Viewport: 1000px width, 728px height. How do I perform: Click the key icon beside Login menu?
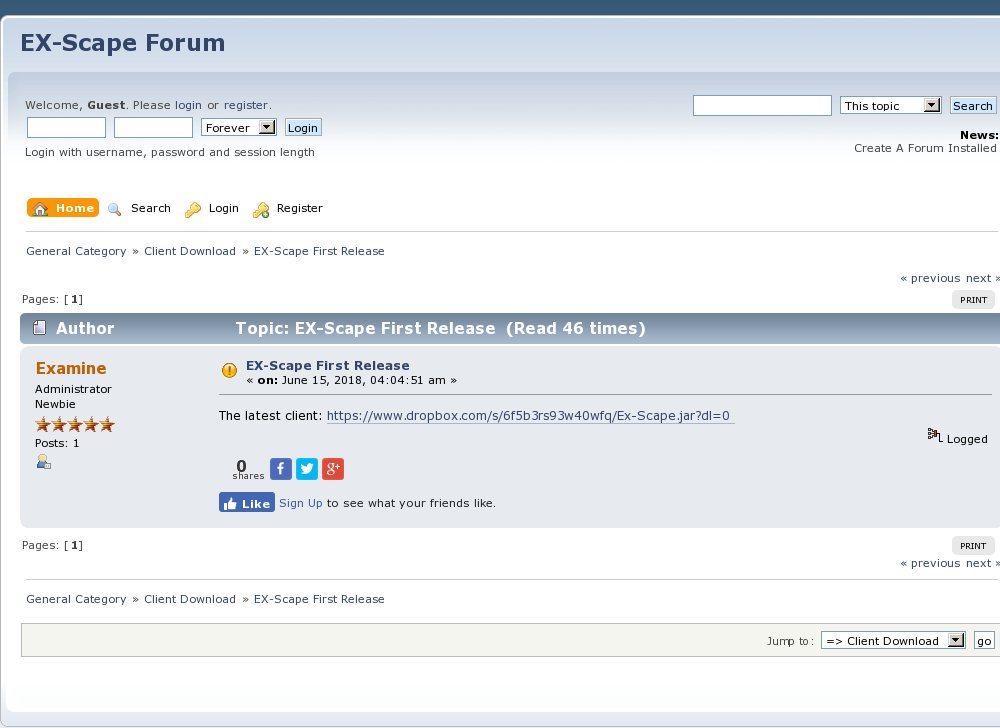(193, 209)
